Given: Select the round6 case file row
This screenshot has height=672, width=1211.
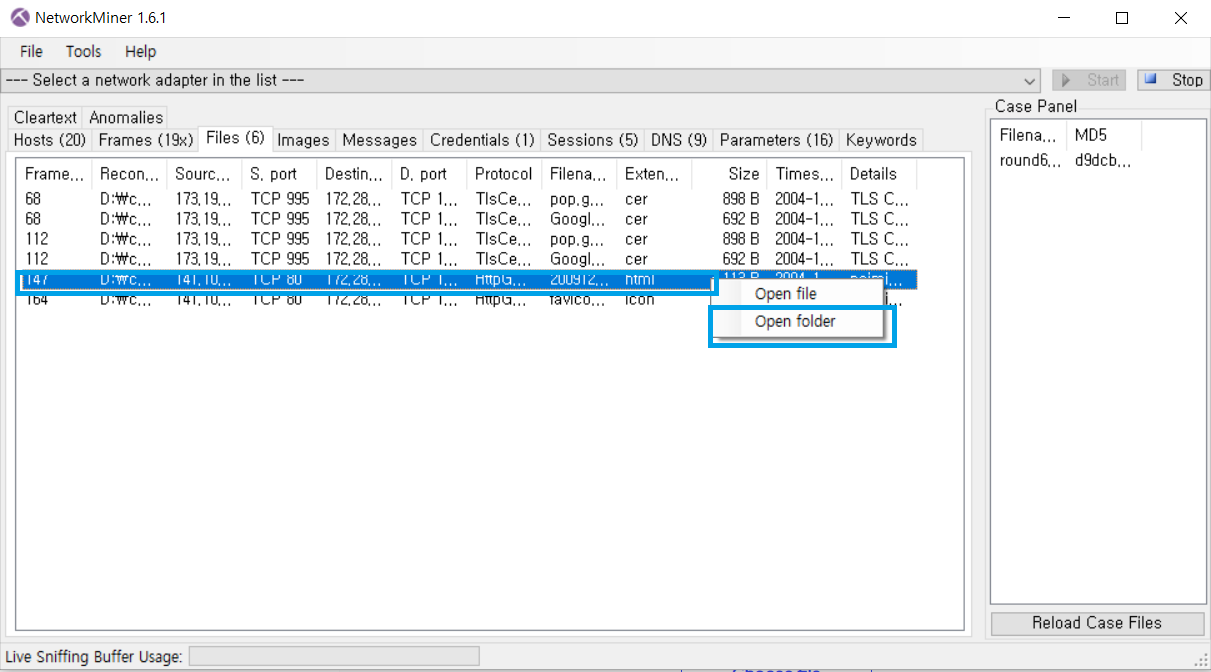Looking at the screenshot, I should [x=1066, y=160].
